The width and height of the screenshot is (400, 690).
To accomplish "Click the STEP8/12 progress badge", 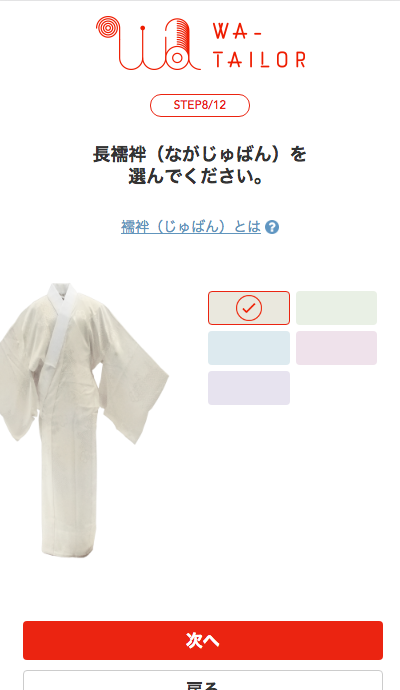I will pos(200,105).
